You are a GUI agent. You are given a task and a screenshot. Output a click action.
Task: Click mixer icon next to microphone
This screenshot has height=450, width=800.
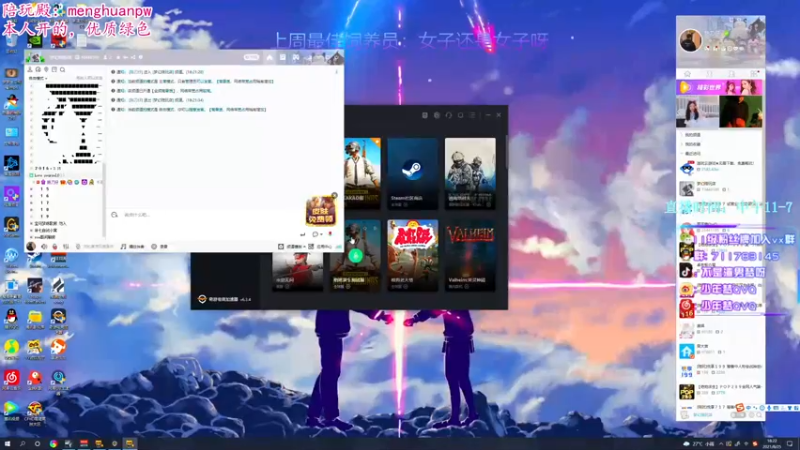pos(65,246)
